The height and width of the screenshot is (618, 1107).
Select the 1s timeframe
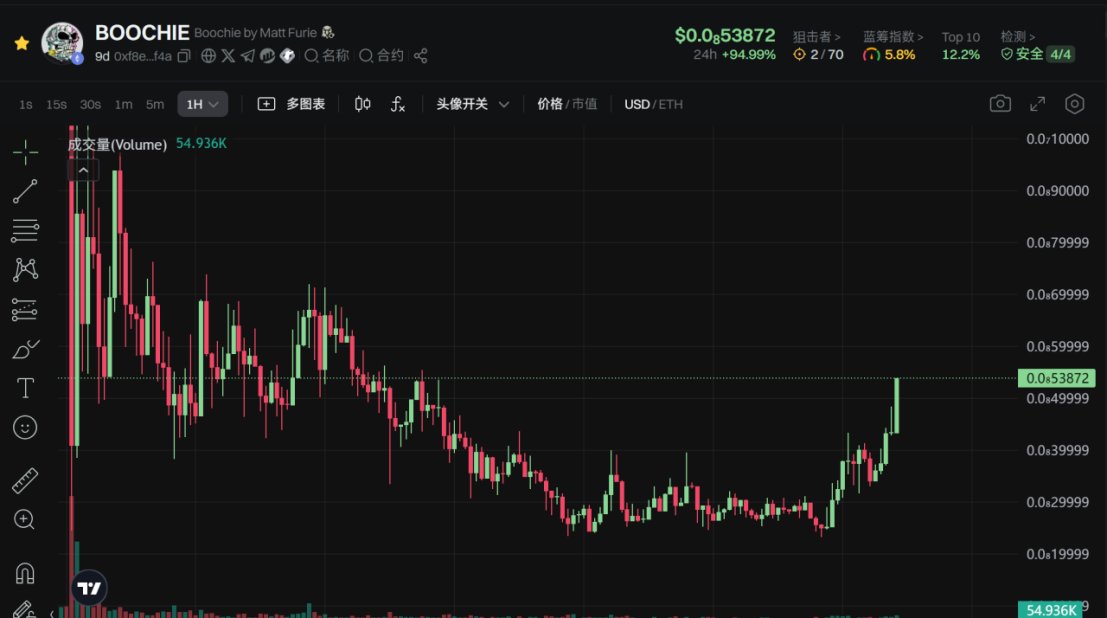(x=25, y=105)
